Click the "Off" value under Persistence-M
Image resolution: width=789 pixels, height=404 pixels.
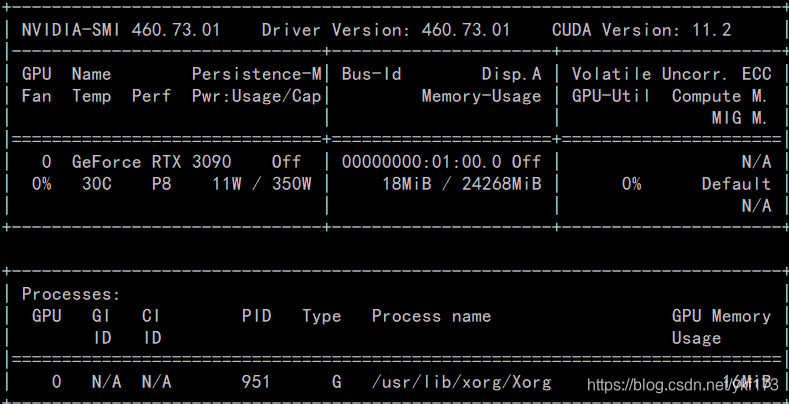tap(286, 161)
